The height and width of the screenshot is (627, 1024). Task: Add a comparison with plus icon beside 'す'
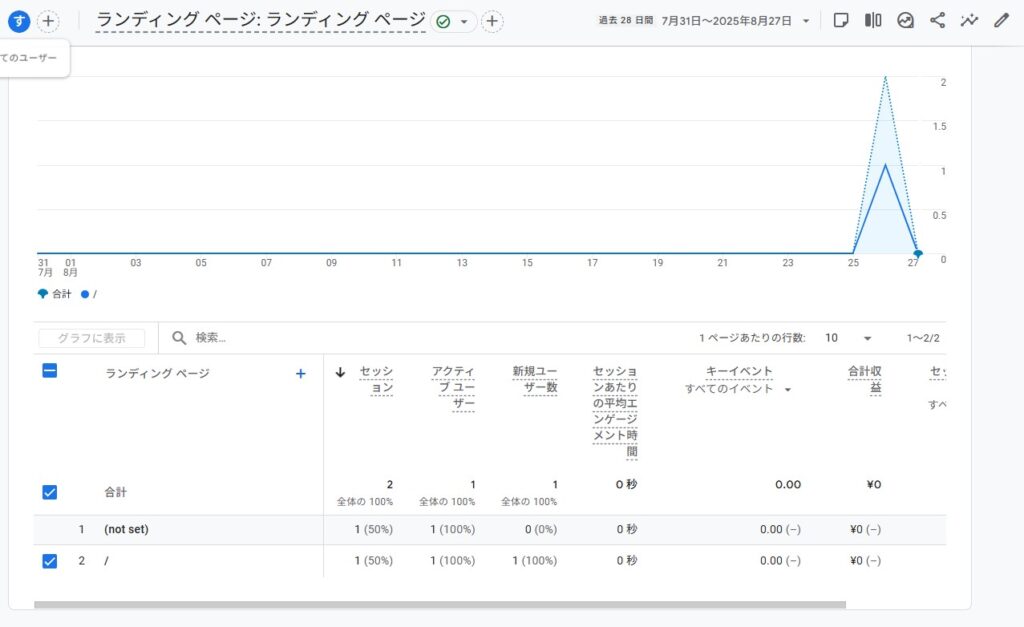[48, 22]
